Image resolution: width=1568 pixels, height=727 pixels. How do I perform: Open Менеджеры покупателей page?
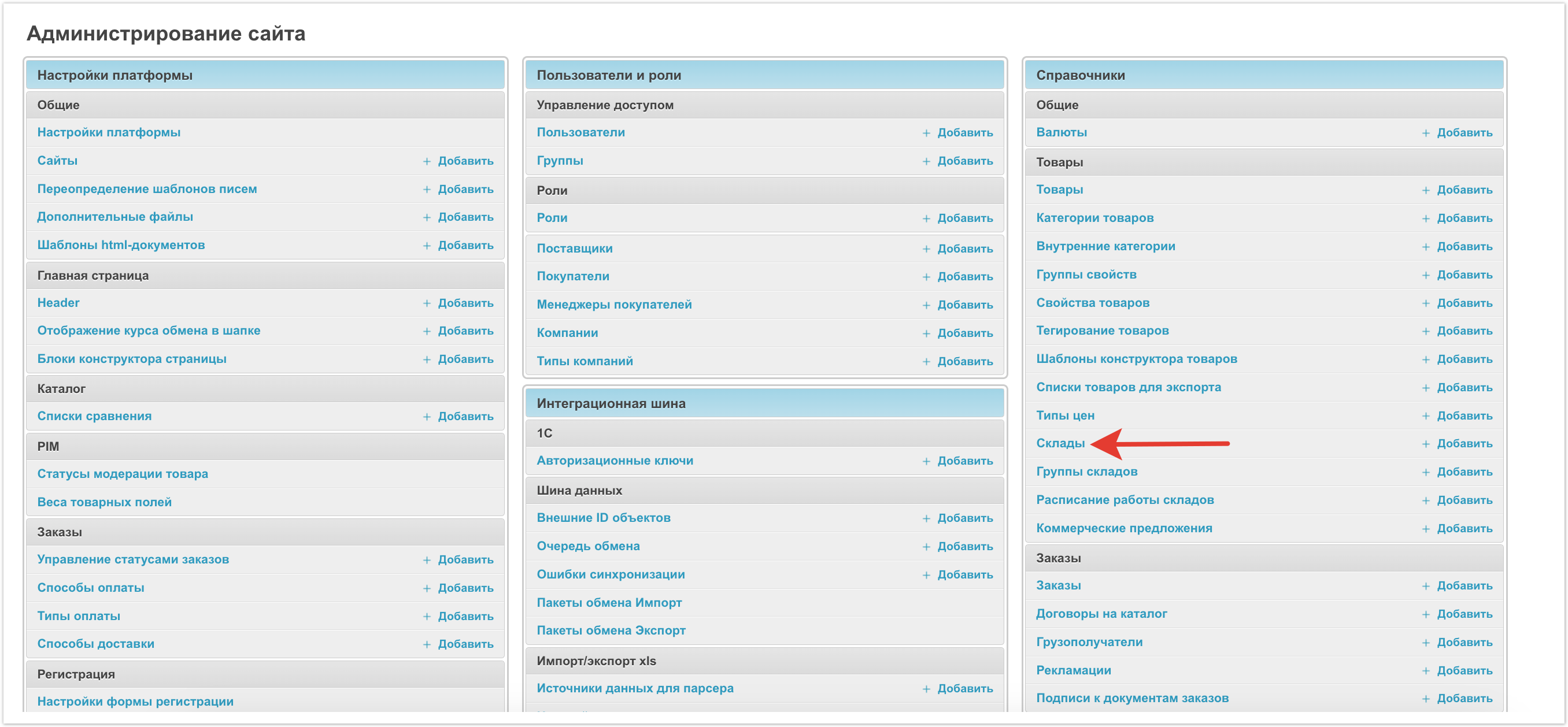(613, 304)
